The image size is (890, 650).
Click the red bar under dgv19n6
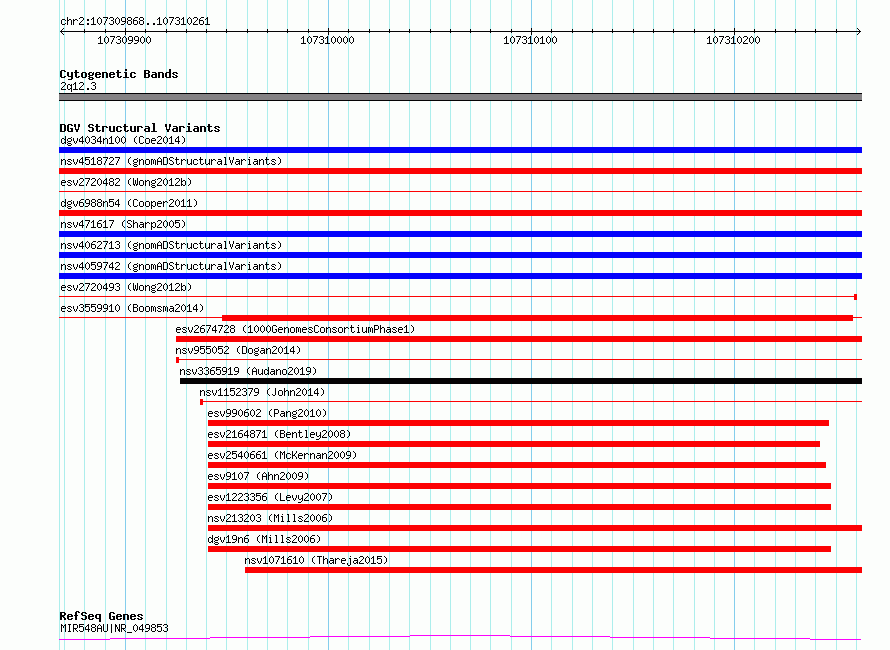click(519, 549)
